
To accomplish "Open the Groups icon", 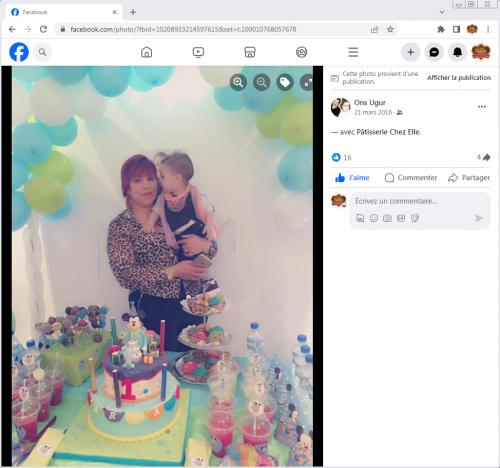I will [x=302, y=52].
